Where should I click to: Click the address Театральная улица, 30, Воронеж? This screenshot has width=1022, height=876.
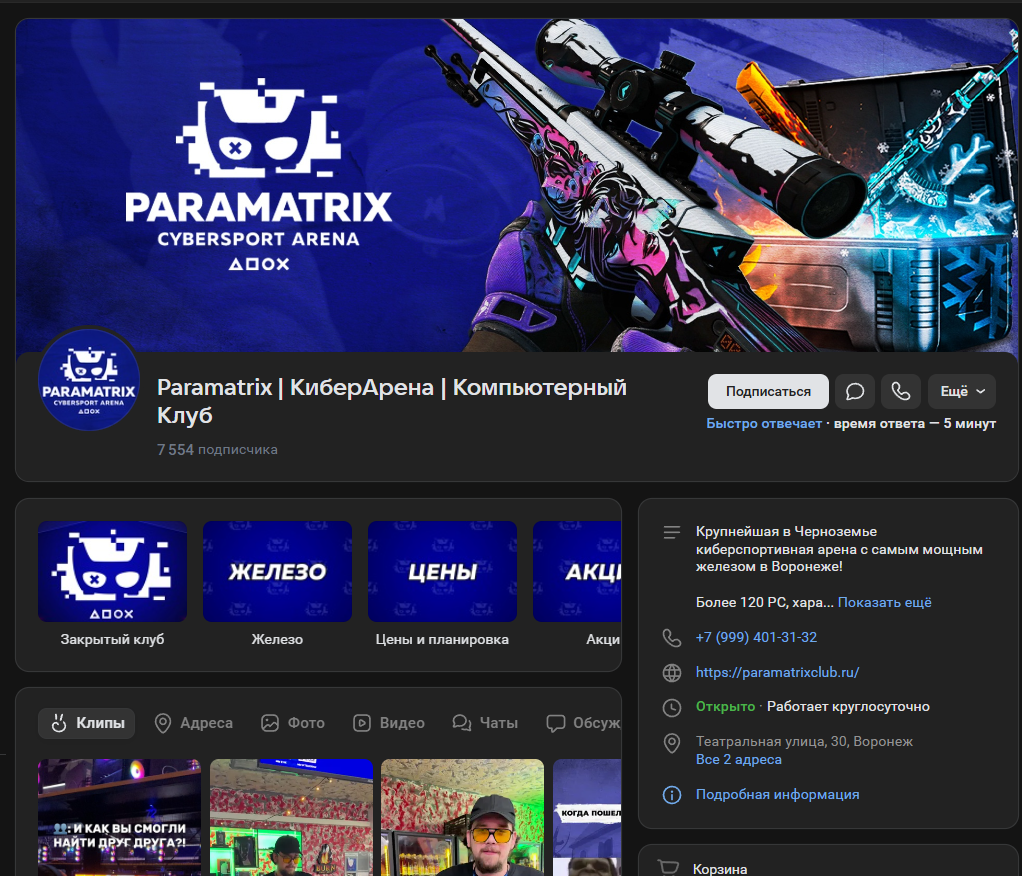[x=804, y=741]
